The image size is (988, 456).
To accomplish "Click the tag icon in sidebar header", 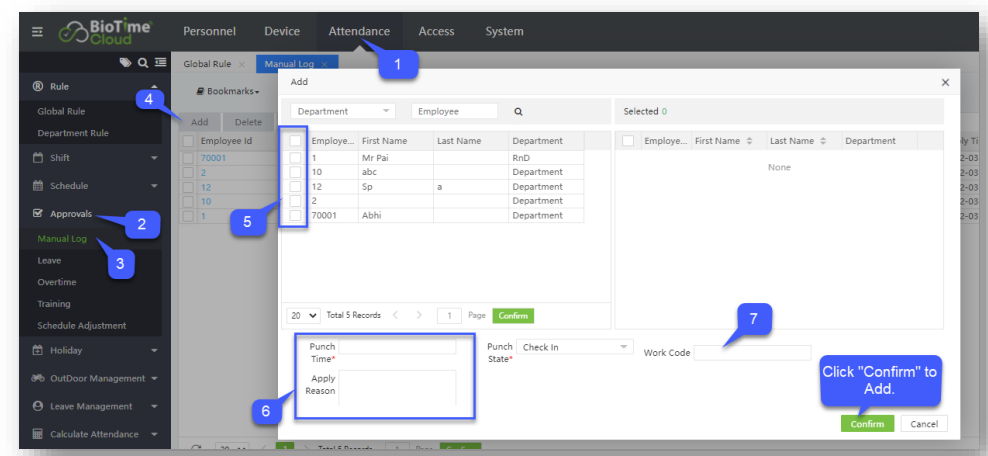I will [x=127, y=63].
